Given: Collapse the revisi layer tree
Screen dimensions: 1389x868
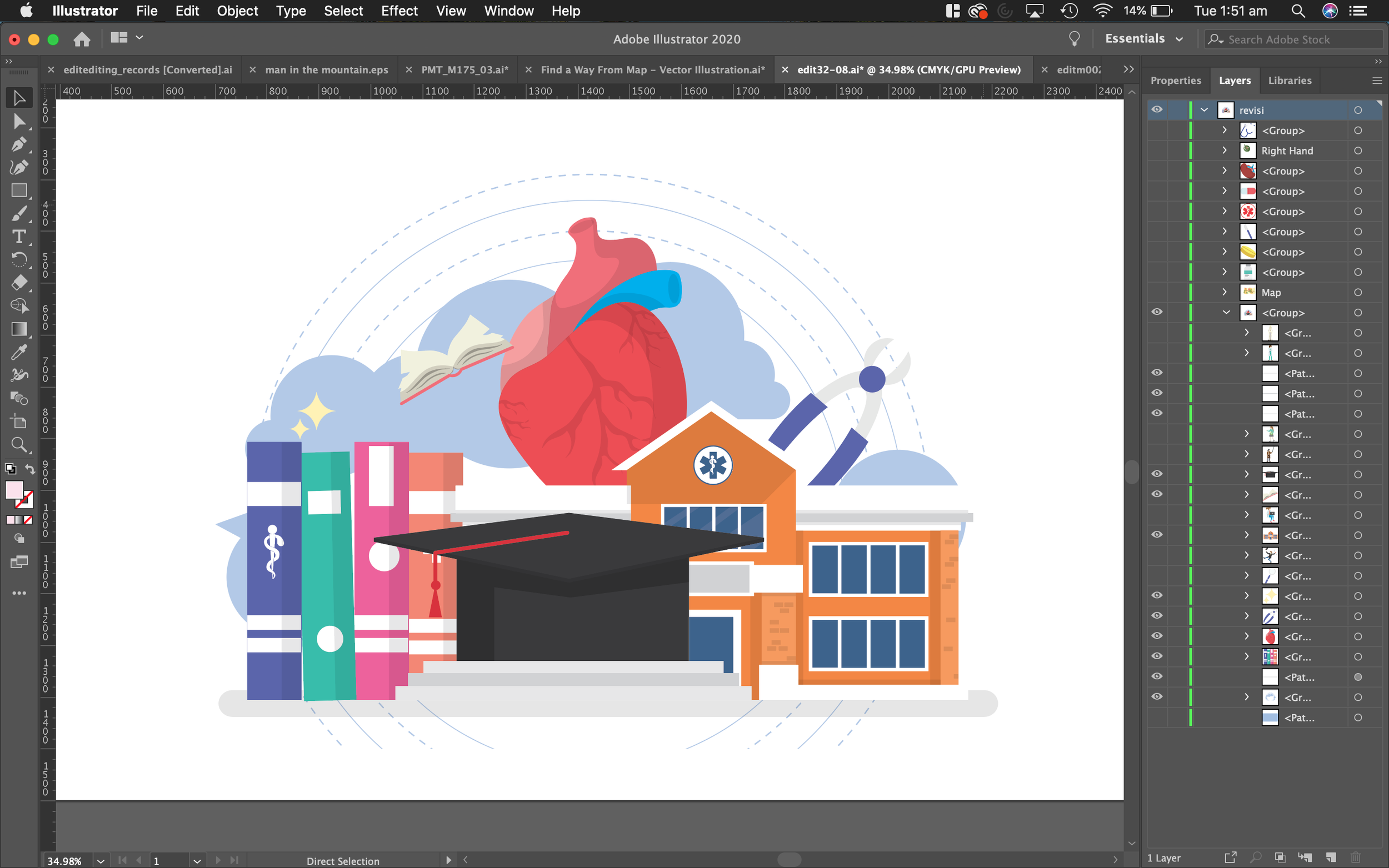Looking at the screenshot, I should coord(1204,109).
